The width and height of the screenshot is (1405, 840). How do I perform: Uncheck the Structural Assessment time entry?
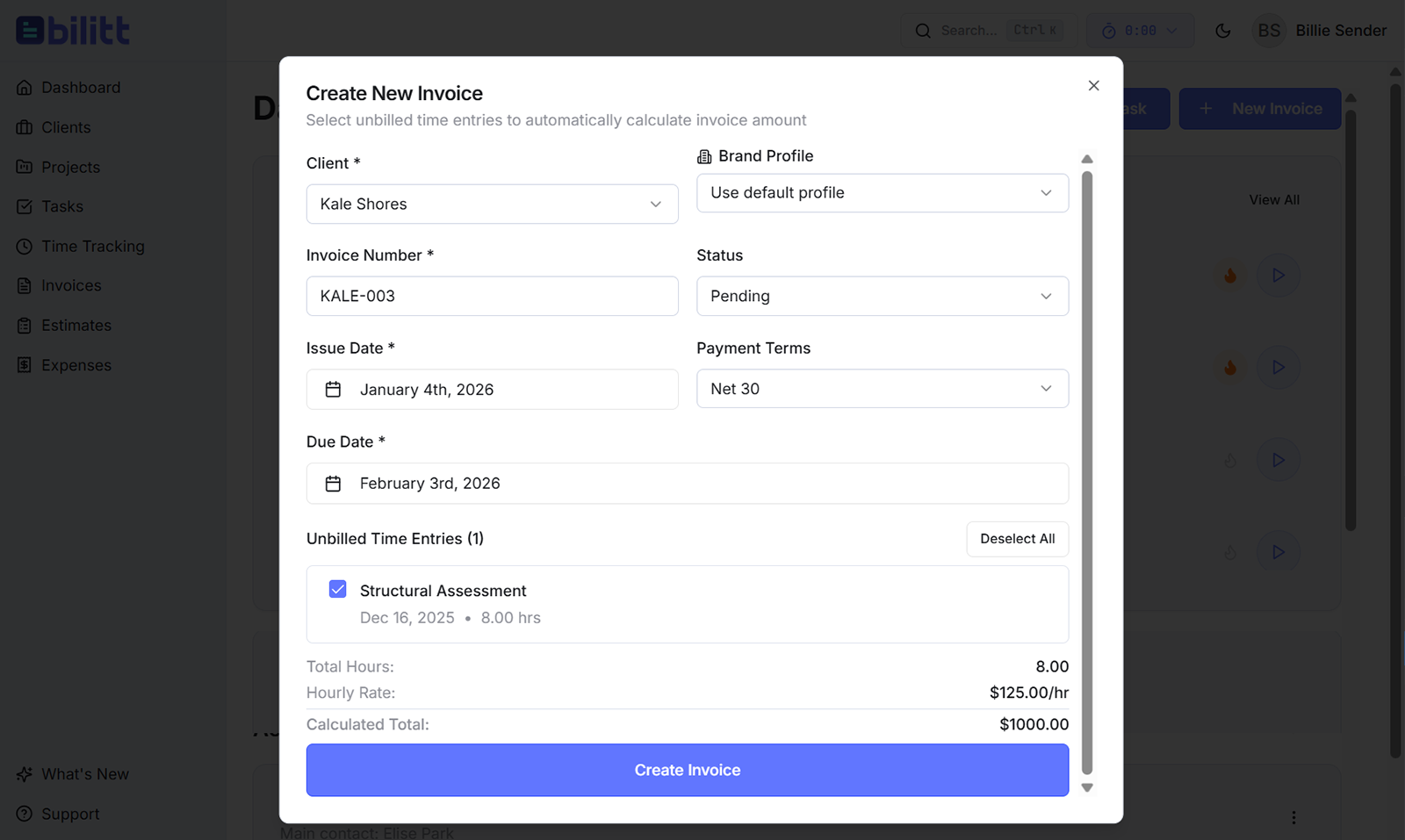click(337, 589)
